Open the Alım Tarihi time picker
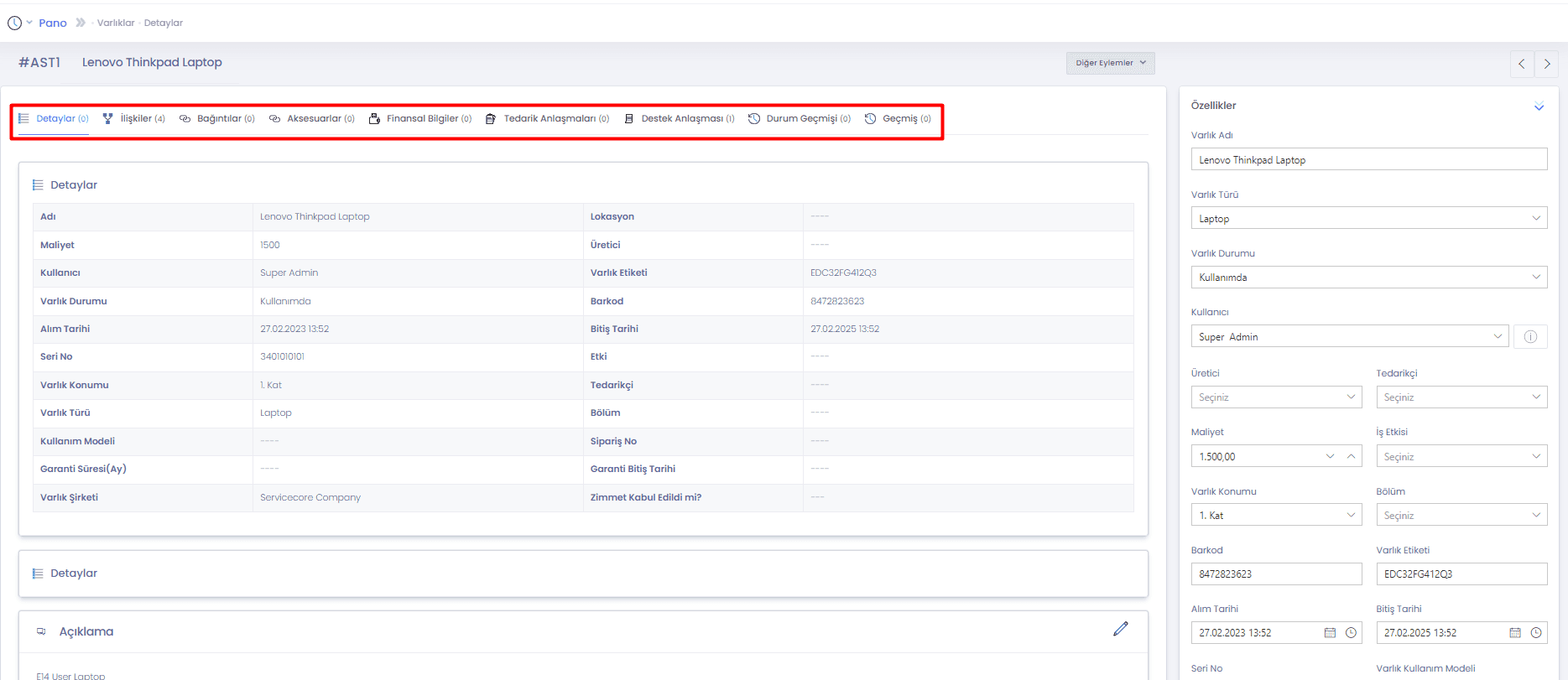This screenshot has width=1568, height=680. [1351, 633]
